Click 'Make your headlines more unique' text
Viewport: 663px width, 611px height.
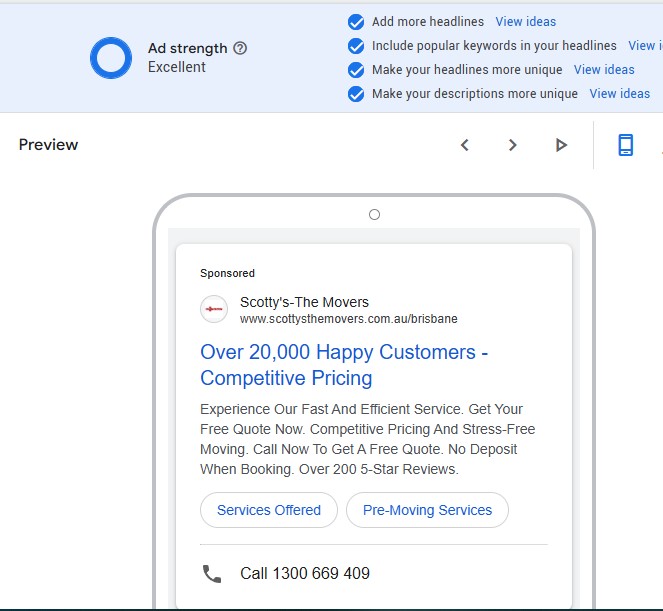pyautogui.click(x=467, y=70)
